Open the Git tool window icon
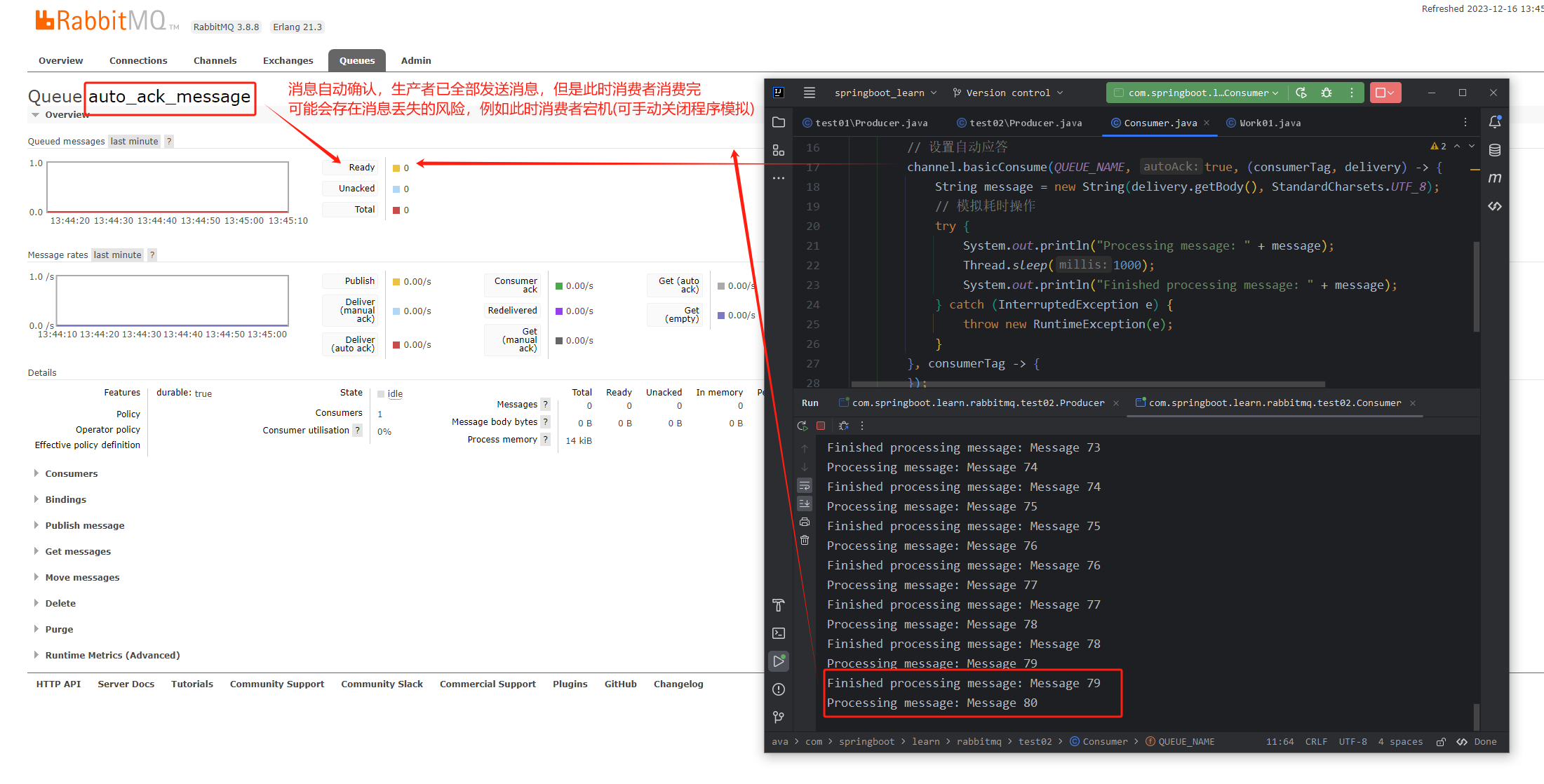1544x784 pixels. tap(779, 717)
